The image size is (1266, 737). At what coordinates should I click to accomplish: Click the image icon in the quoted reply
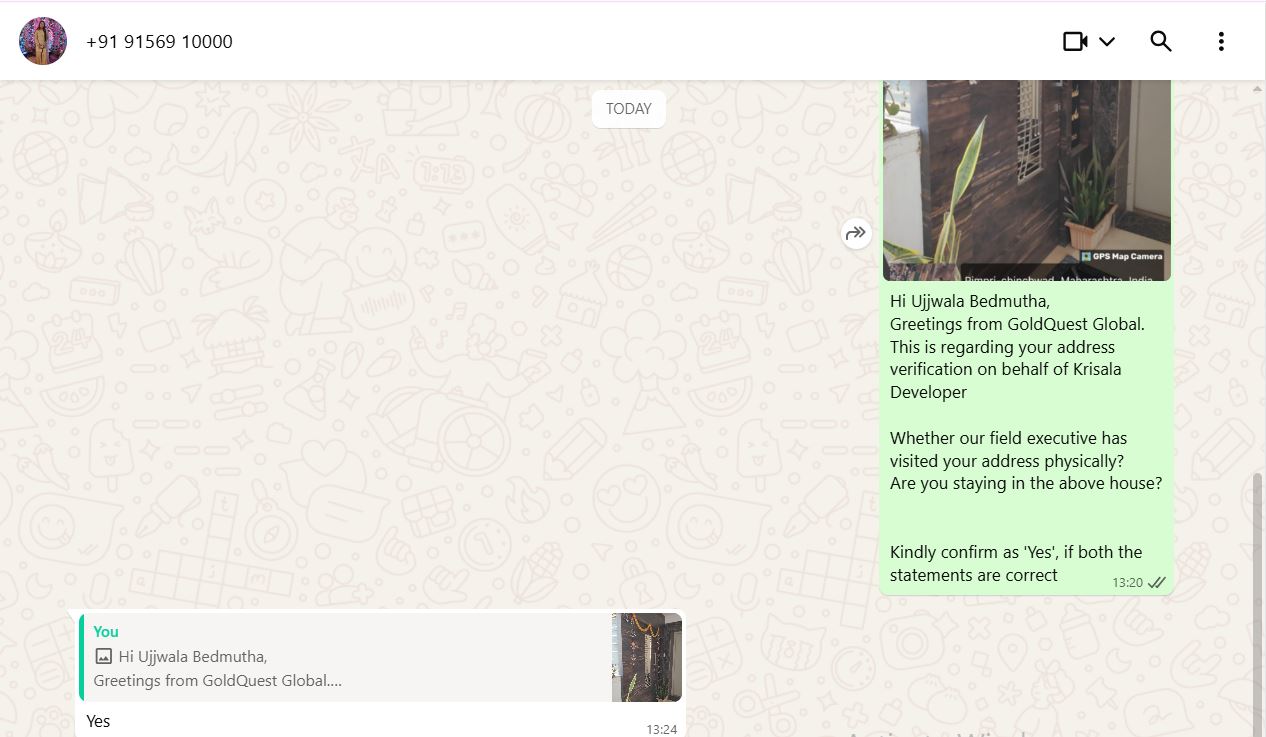point(103,657)
